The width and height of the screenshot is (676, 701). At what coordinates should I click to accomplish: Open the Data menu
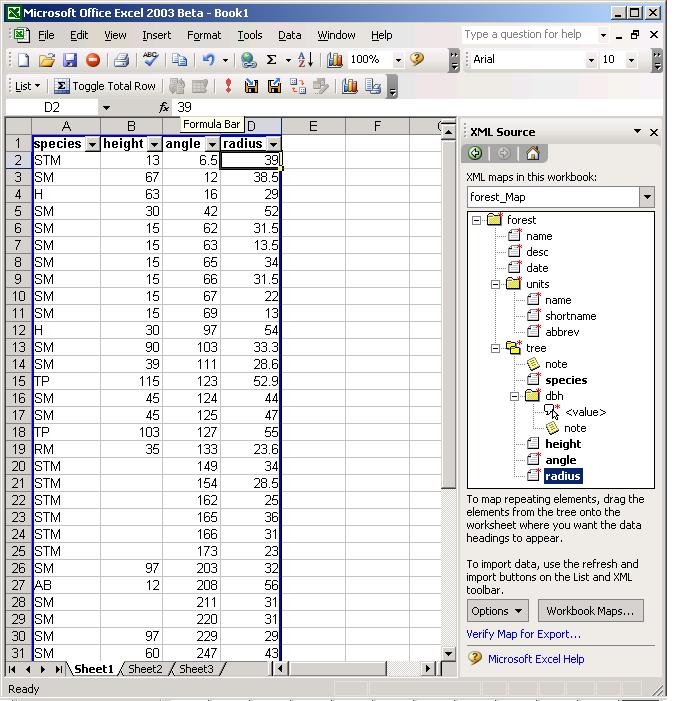pyautogui.click(x=289, y=35)
